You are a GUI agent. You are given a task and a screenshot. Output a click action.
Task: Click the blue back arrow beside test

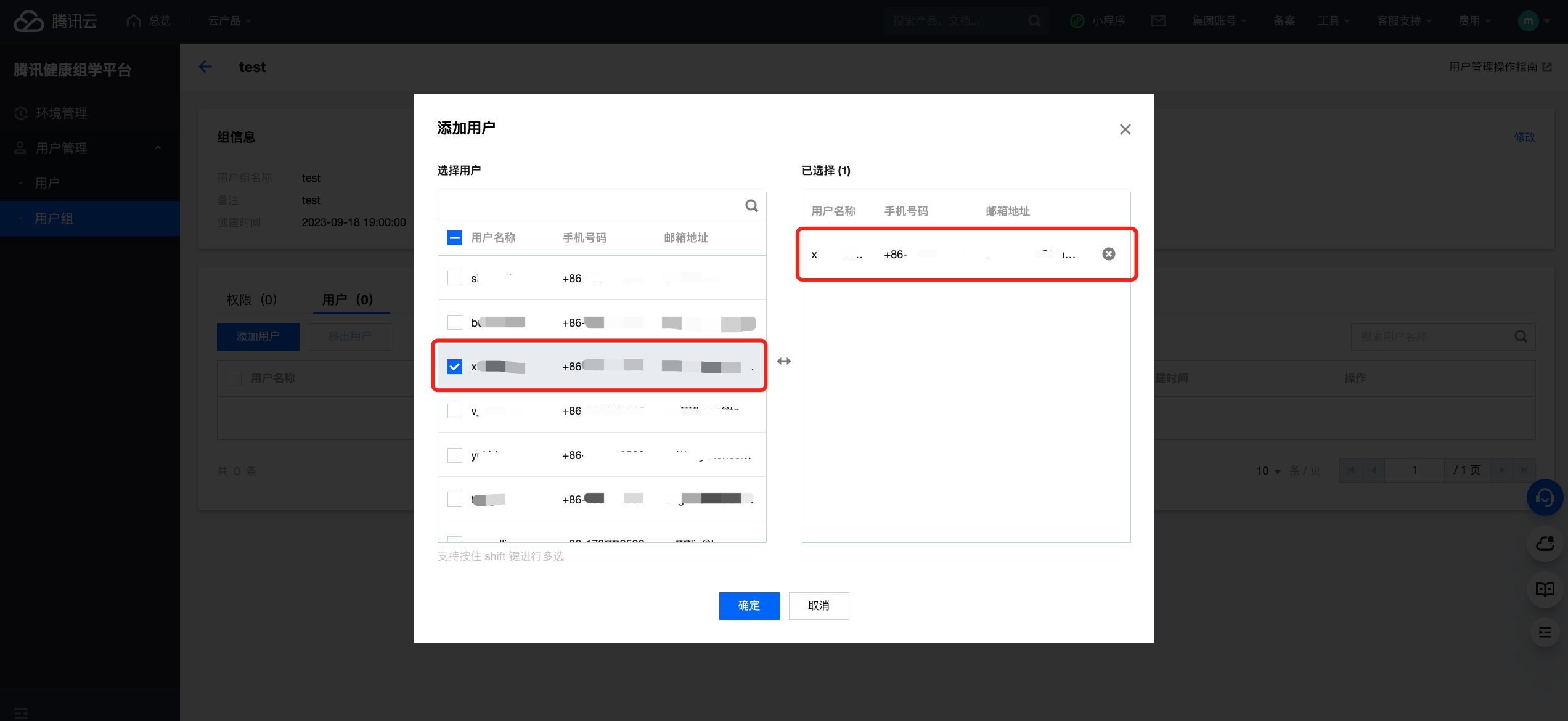205,67
